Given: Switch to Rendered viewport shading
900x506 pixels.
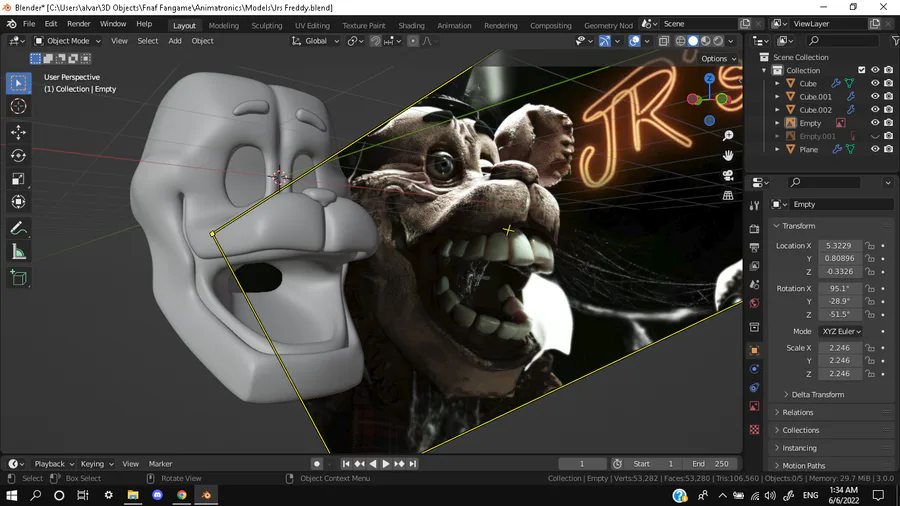Looking at the screenshot, I should [x=718, y=41].
